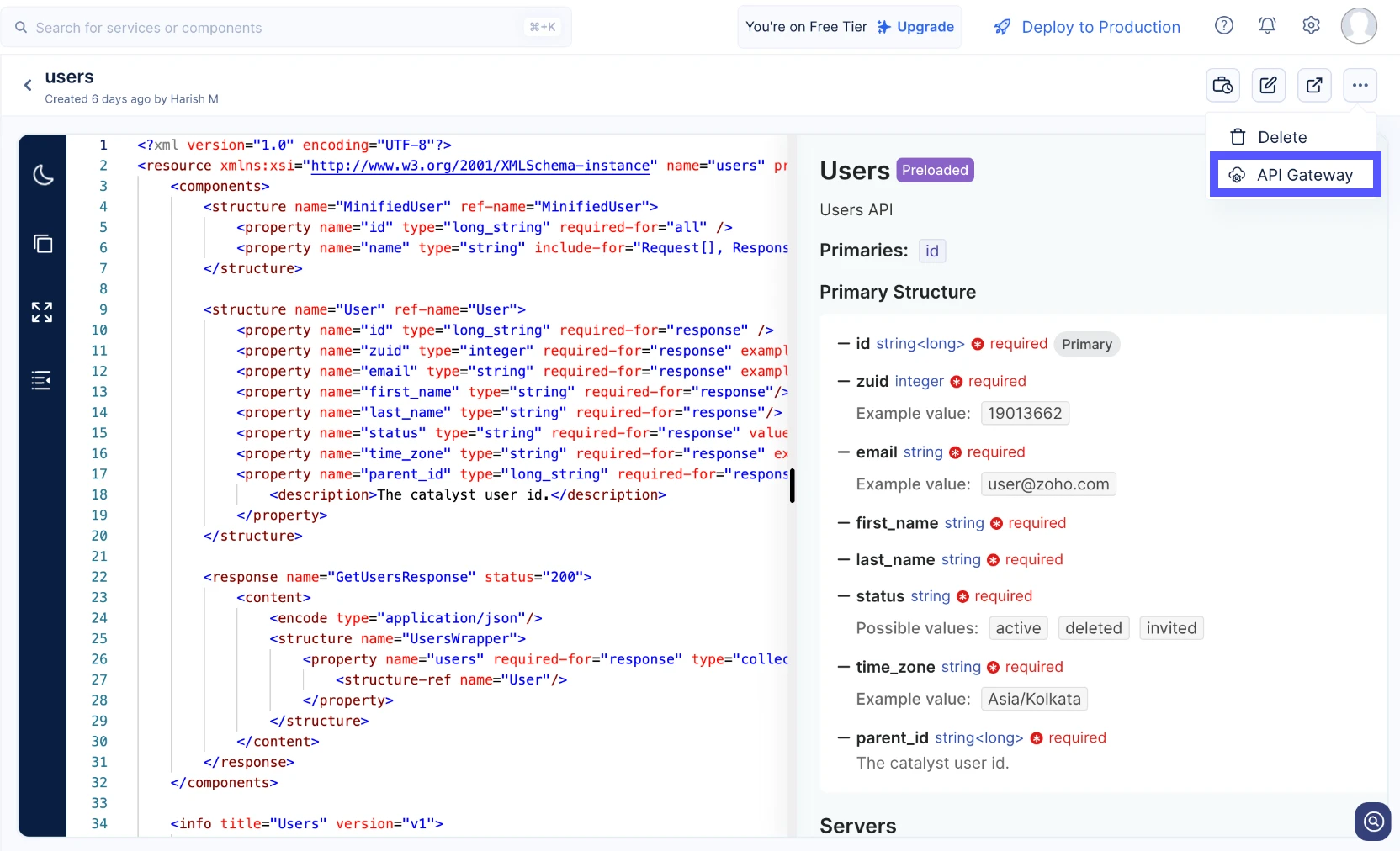This screenshot has height=851, width=1400.
Task: Collapse the email property row
Action: click(x=844, y=452)
